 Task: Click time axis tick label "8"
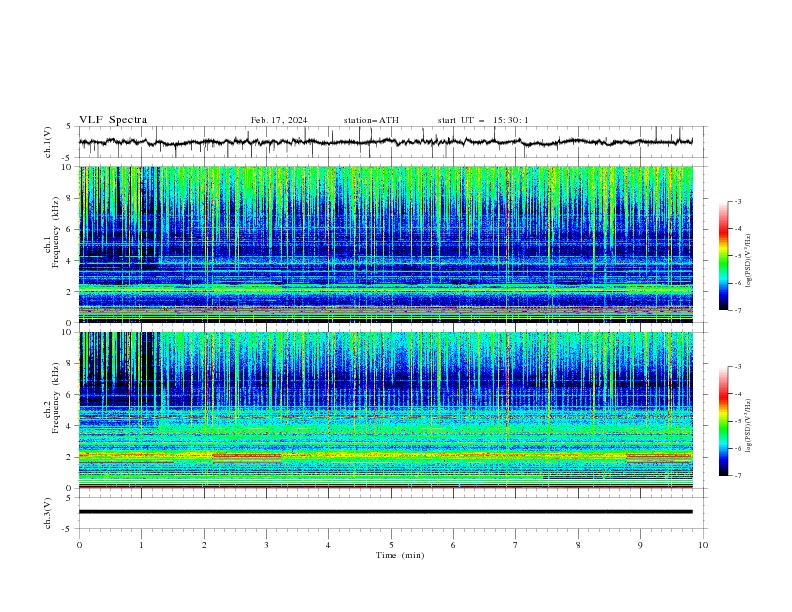point(578,545)
